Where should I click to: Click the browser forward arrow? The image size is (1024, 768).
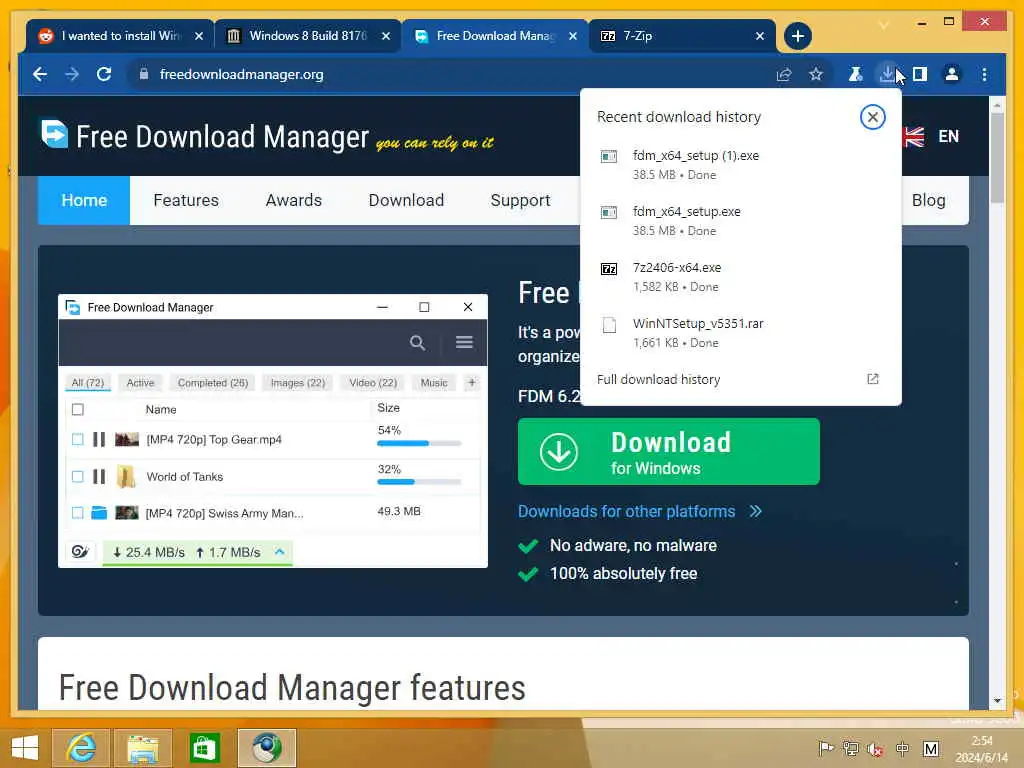pyautogui.click(x=72, y=74)
